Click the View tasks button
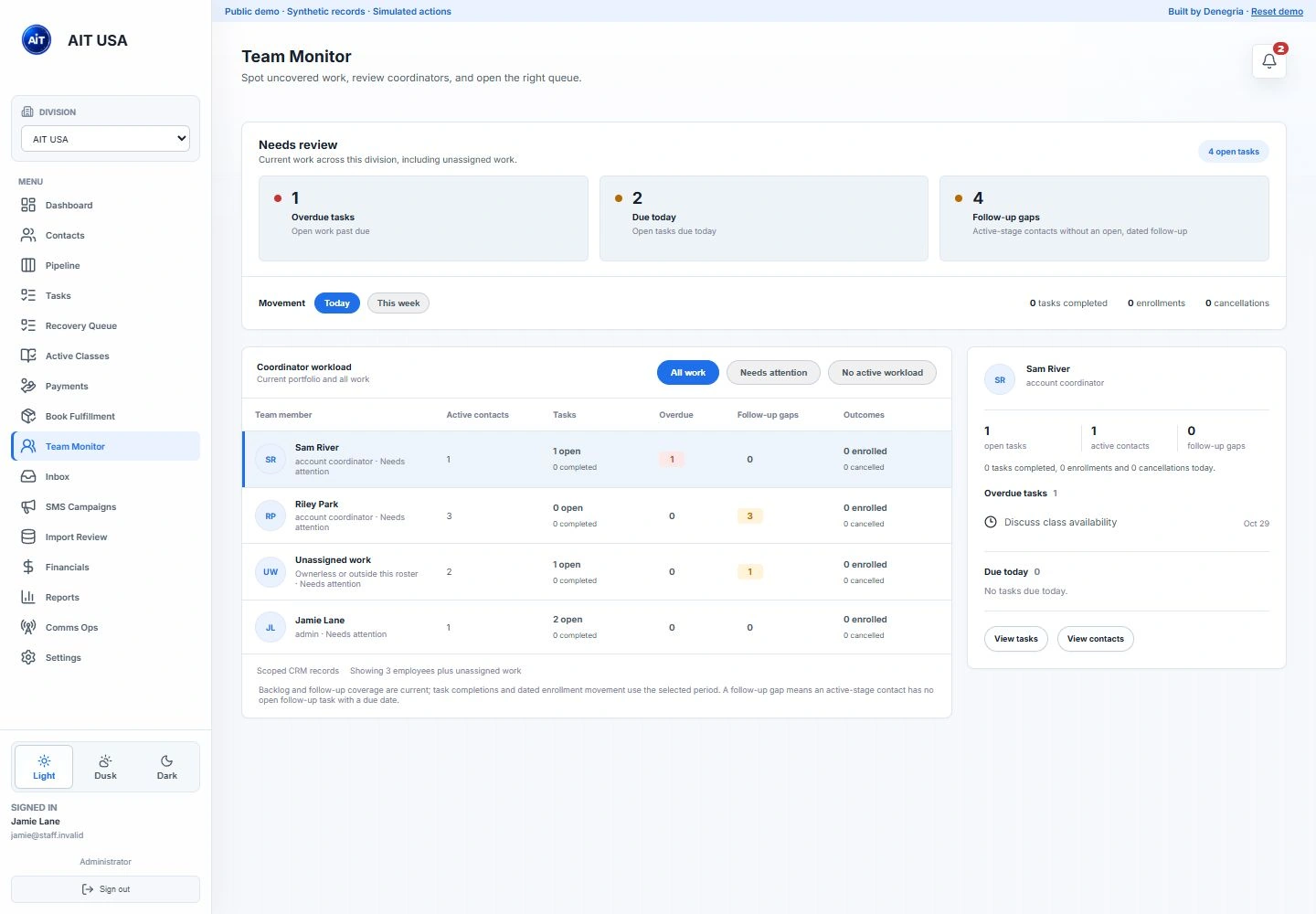 coord(1016,639)
